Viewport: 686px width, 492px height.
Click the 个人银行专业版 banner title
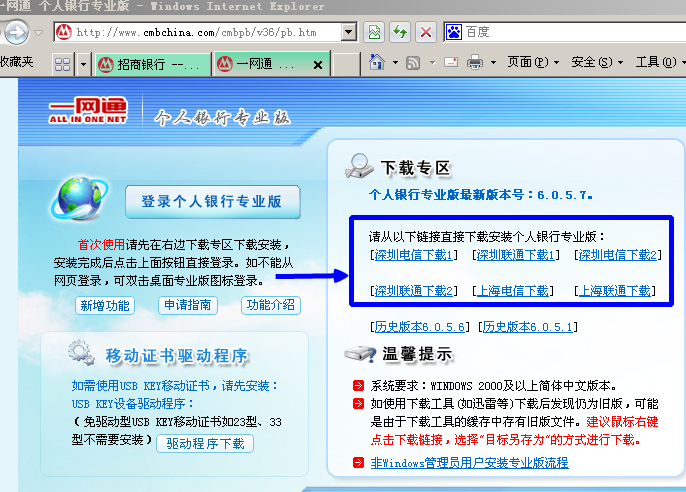pos(222,118)
